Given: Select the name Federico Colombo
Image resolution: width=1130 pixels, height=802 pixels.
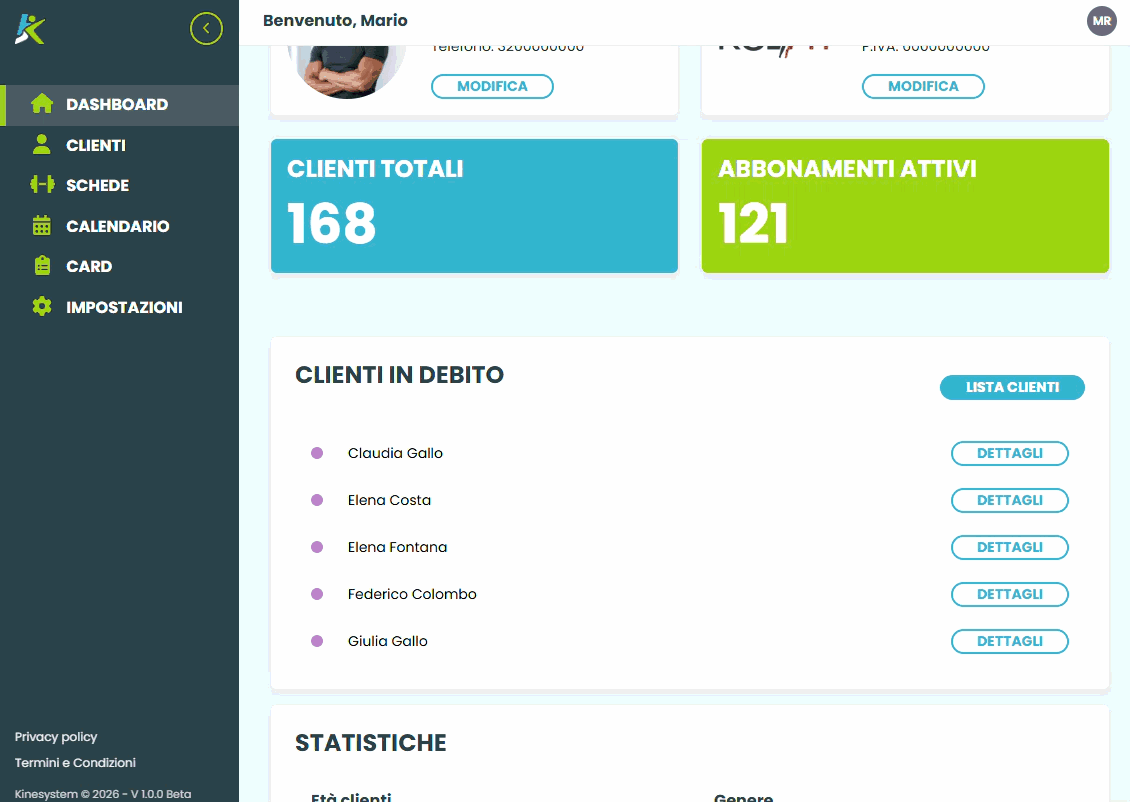Looking at the screenshot, I should pyautogui.click(x=412, y=594).
